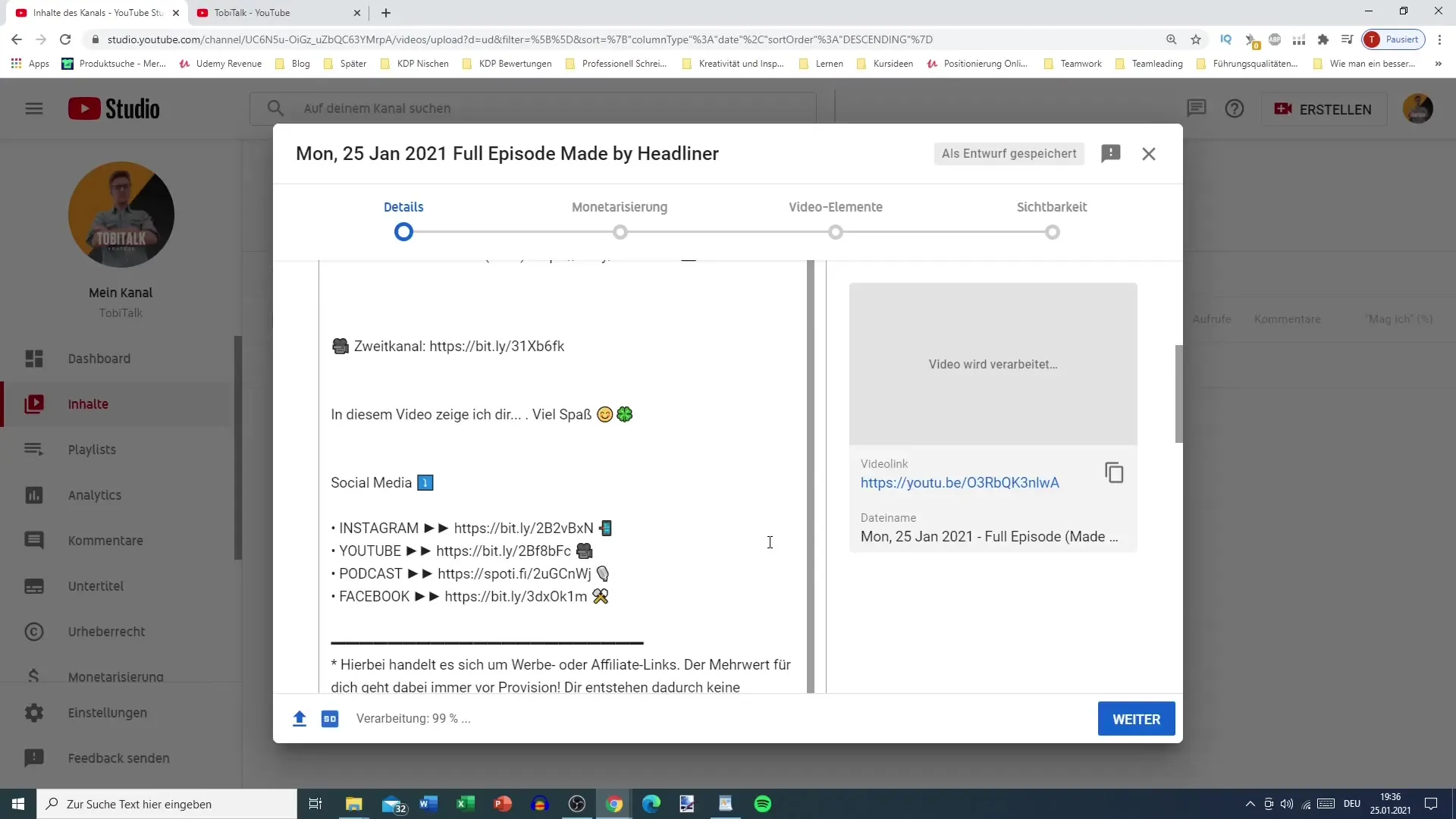Click the SD processing status icon

pyautogui.click(x=330, y=718)
